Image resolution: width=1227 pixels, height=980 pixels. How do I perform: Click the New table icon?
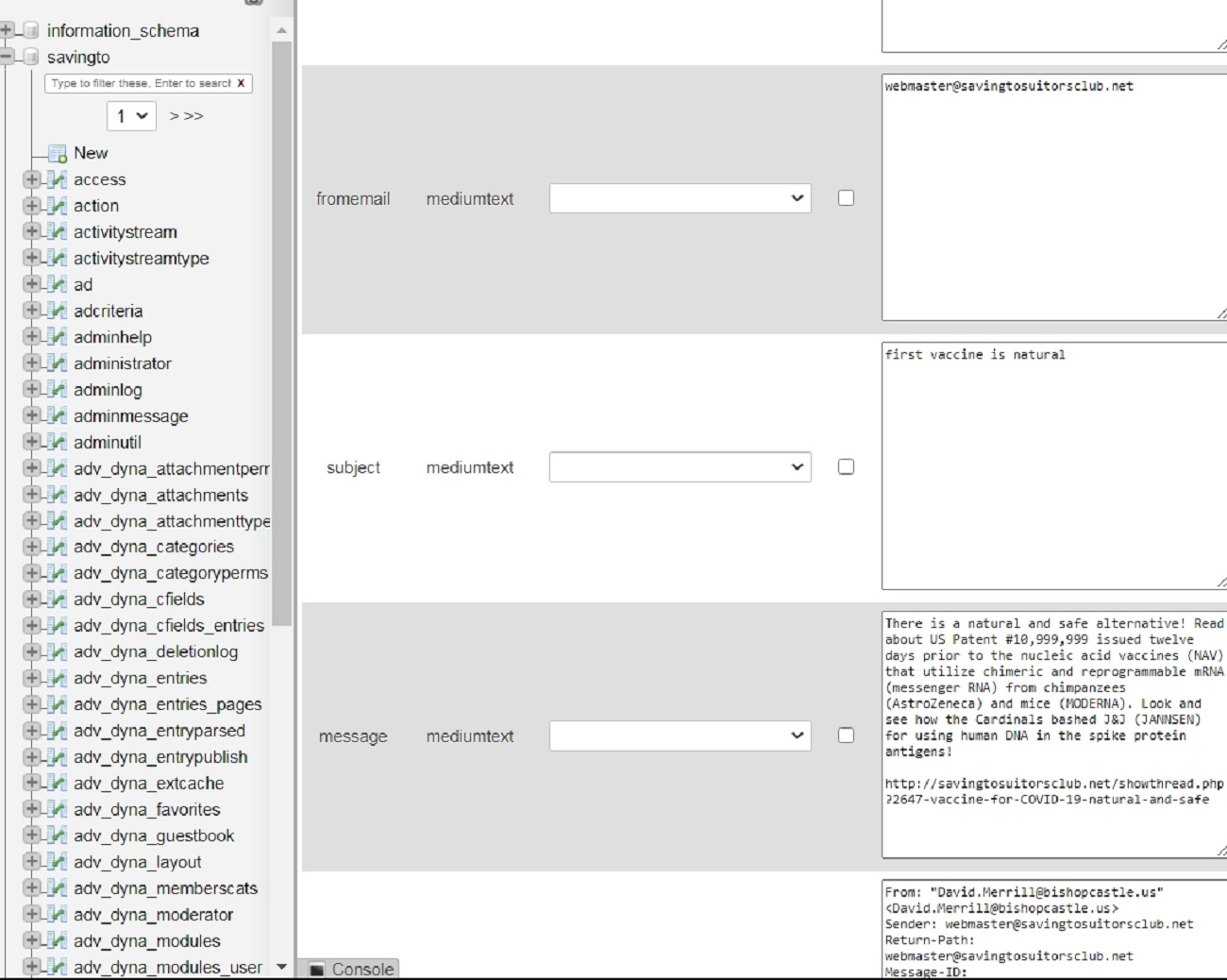(57, 153)
